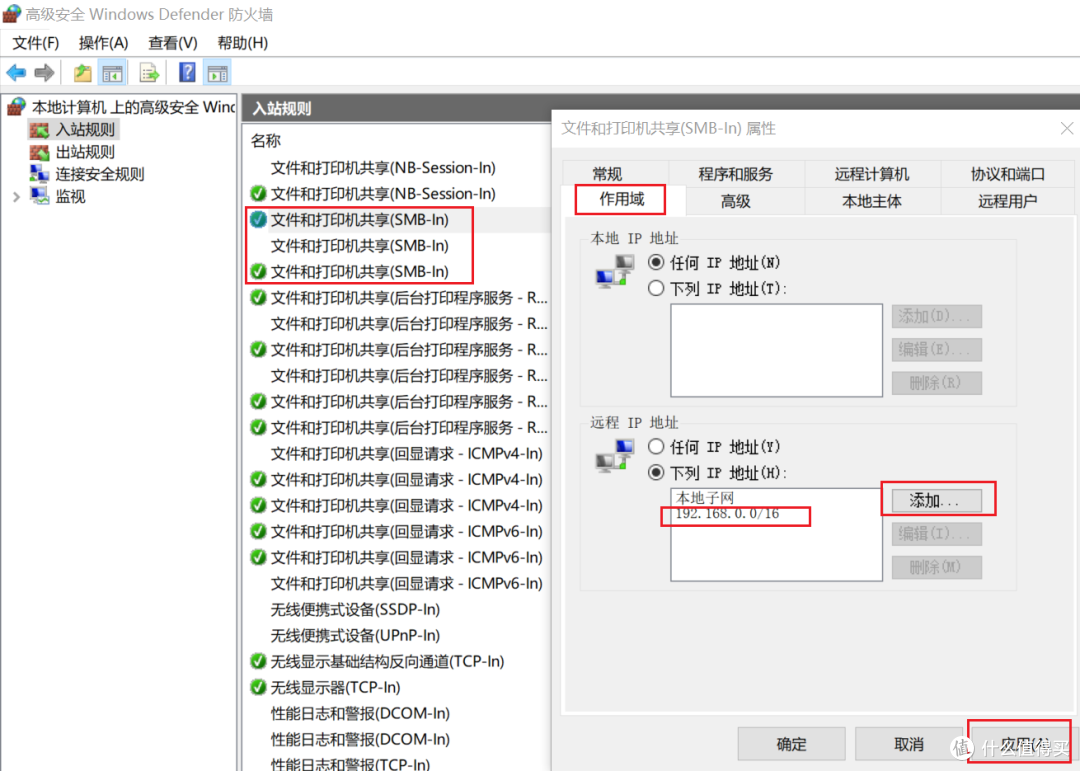Open the 操作(A) menu

click(x=103, y=43)
